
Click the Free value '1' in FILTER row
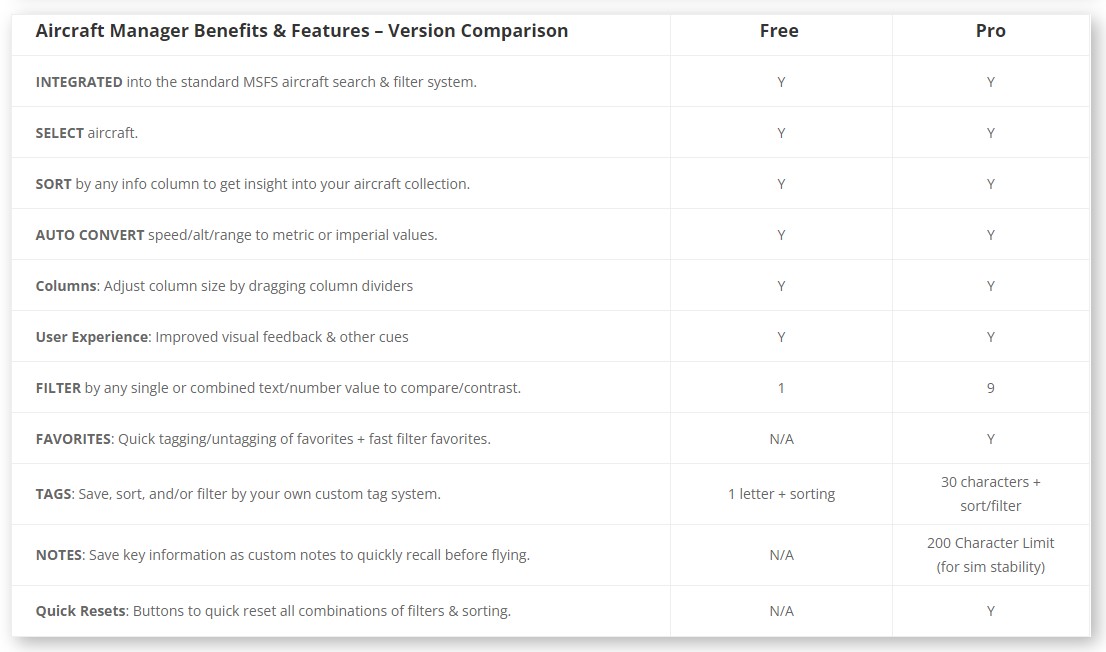[x=781, y=388]
